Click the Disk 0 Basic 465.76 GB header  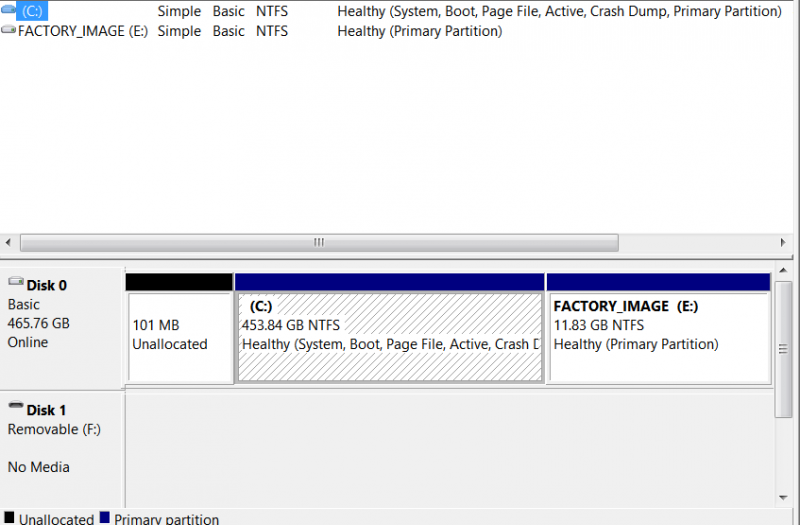click(x=61, y=329)
